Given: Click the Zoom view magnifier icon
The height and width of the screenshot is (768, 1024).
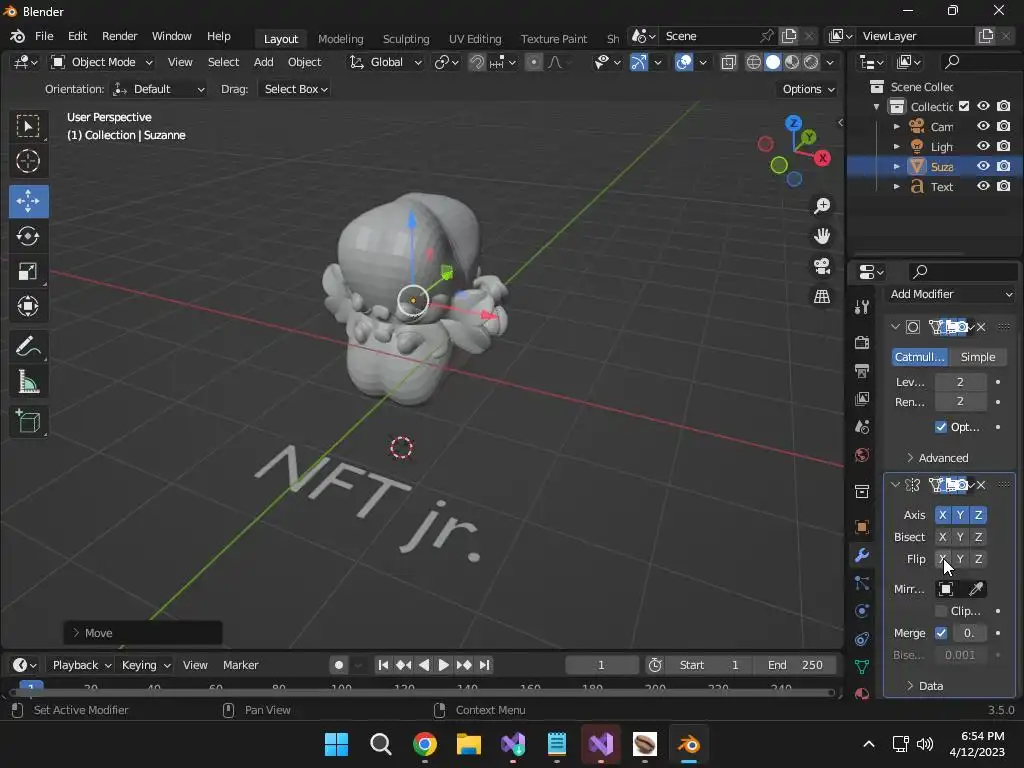Looking at the screenshot, I should click(822, 206).
